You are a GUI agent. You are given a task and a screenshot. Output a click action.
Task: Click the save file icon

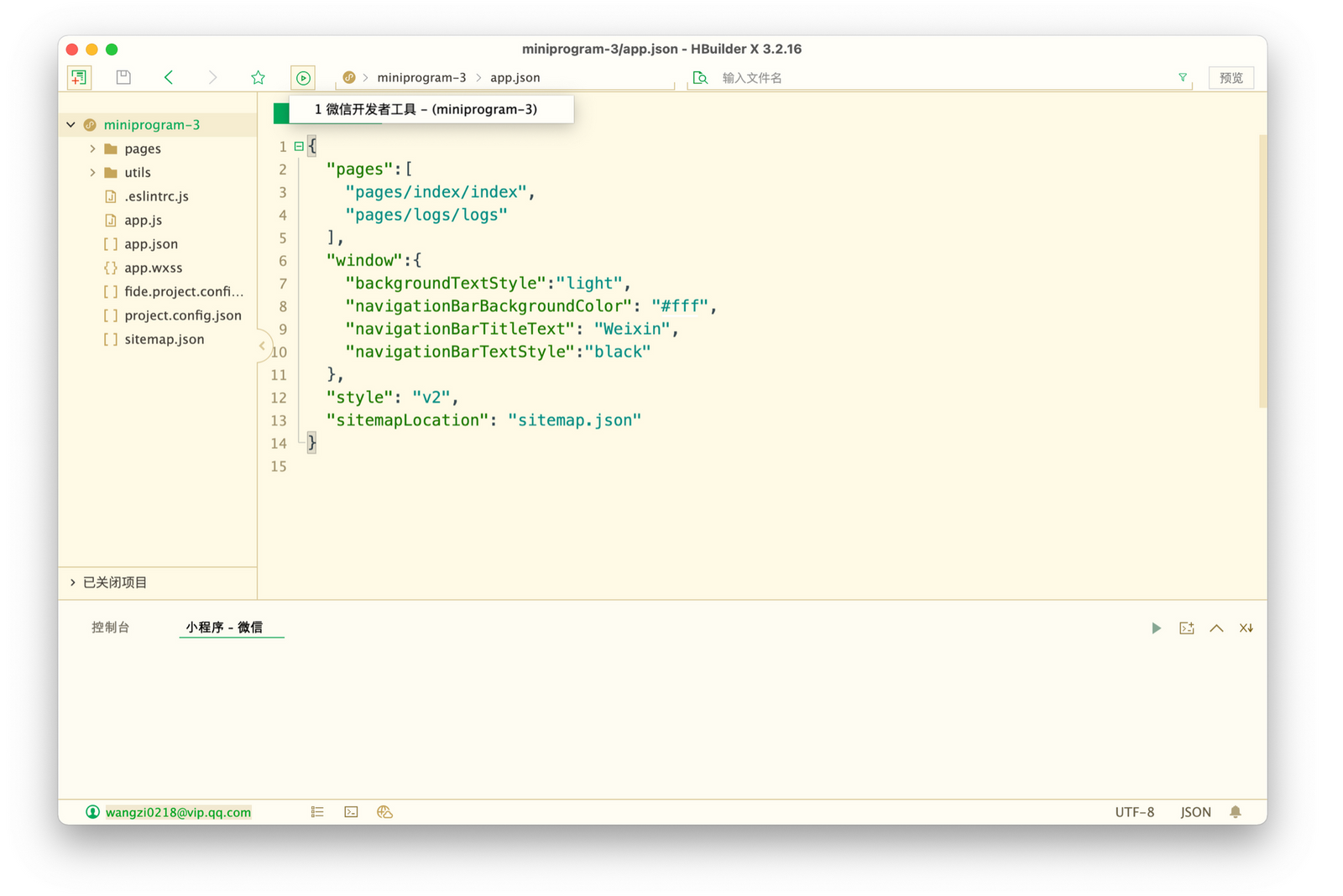[123, 77]
